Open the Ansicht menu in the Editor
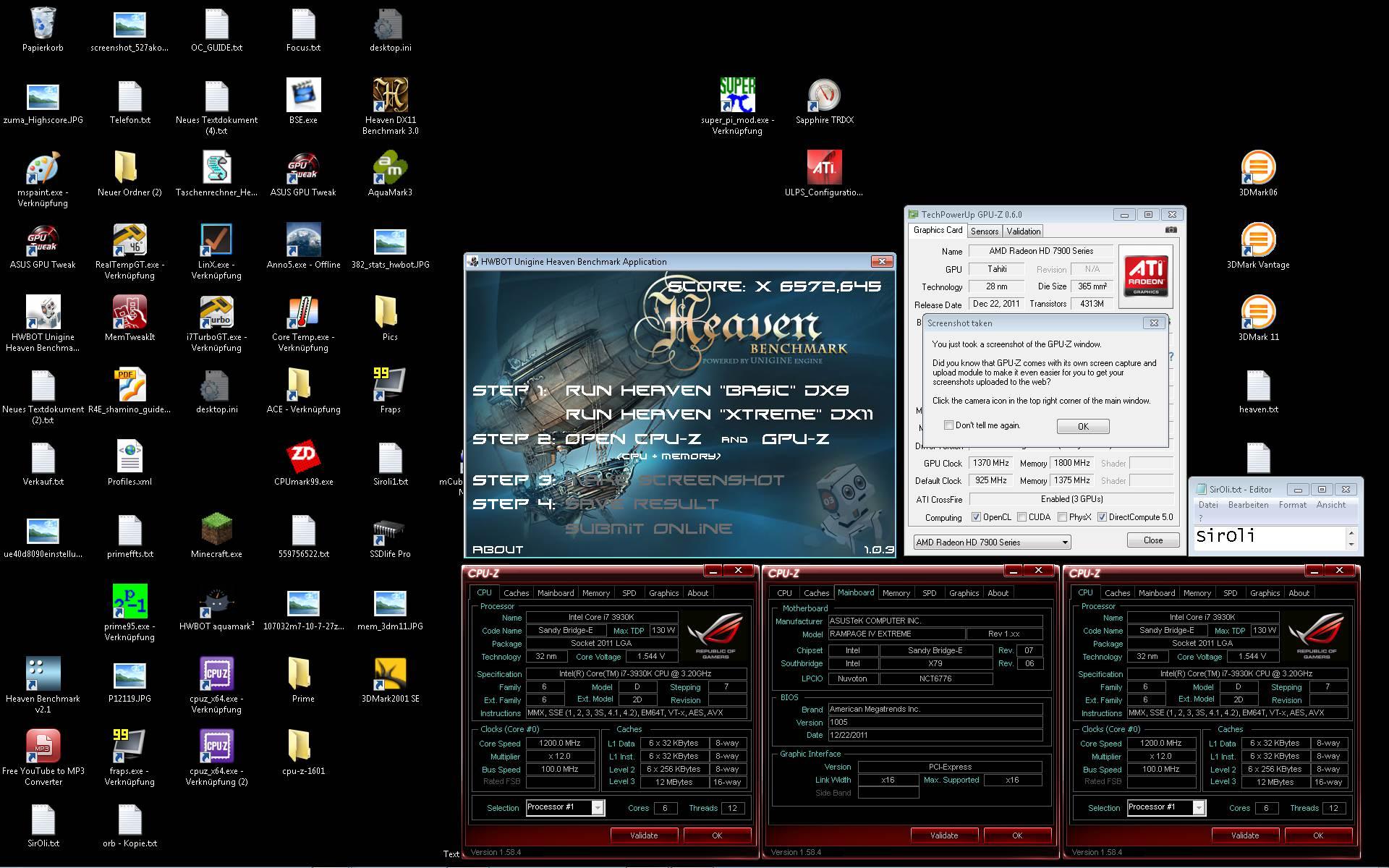 (1330, 505)
